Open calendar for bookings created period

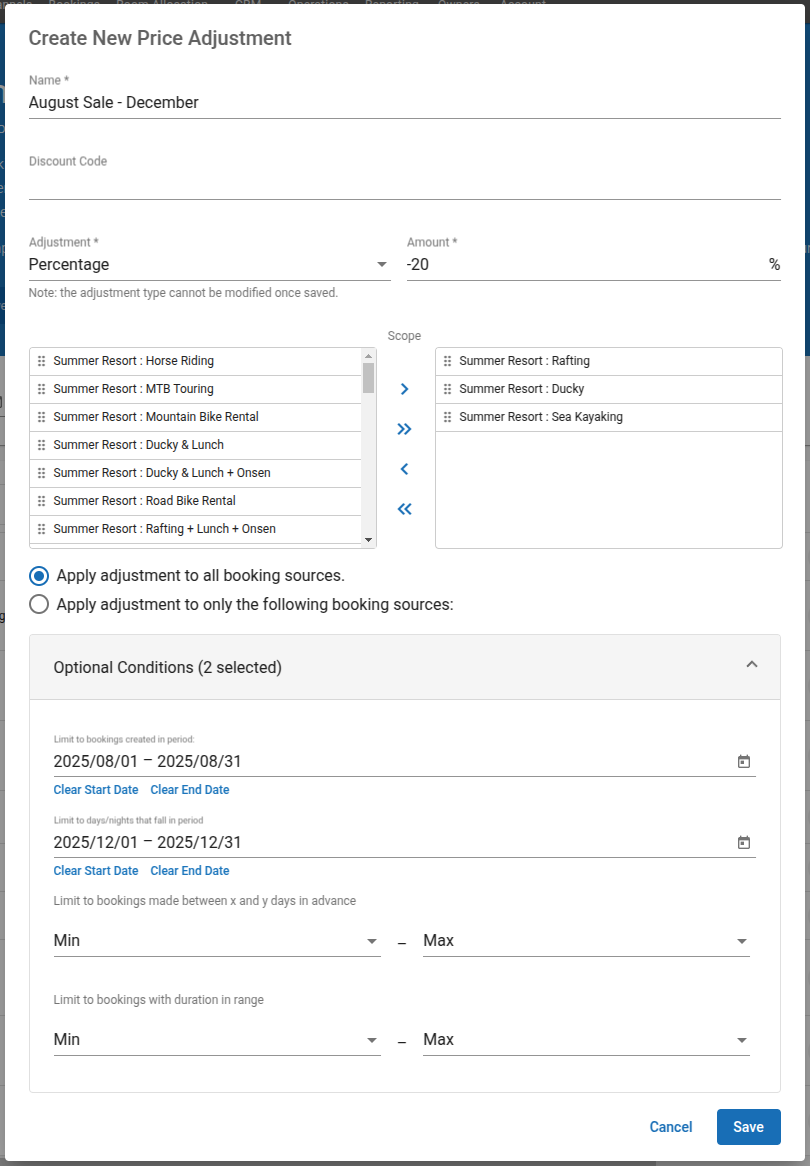[743, 762]
